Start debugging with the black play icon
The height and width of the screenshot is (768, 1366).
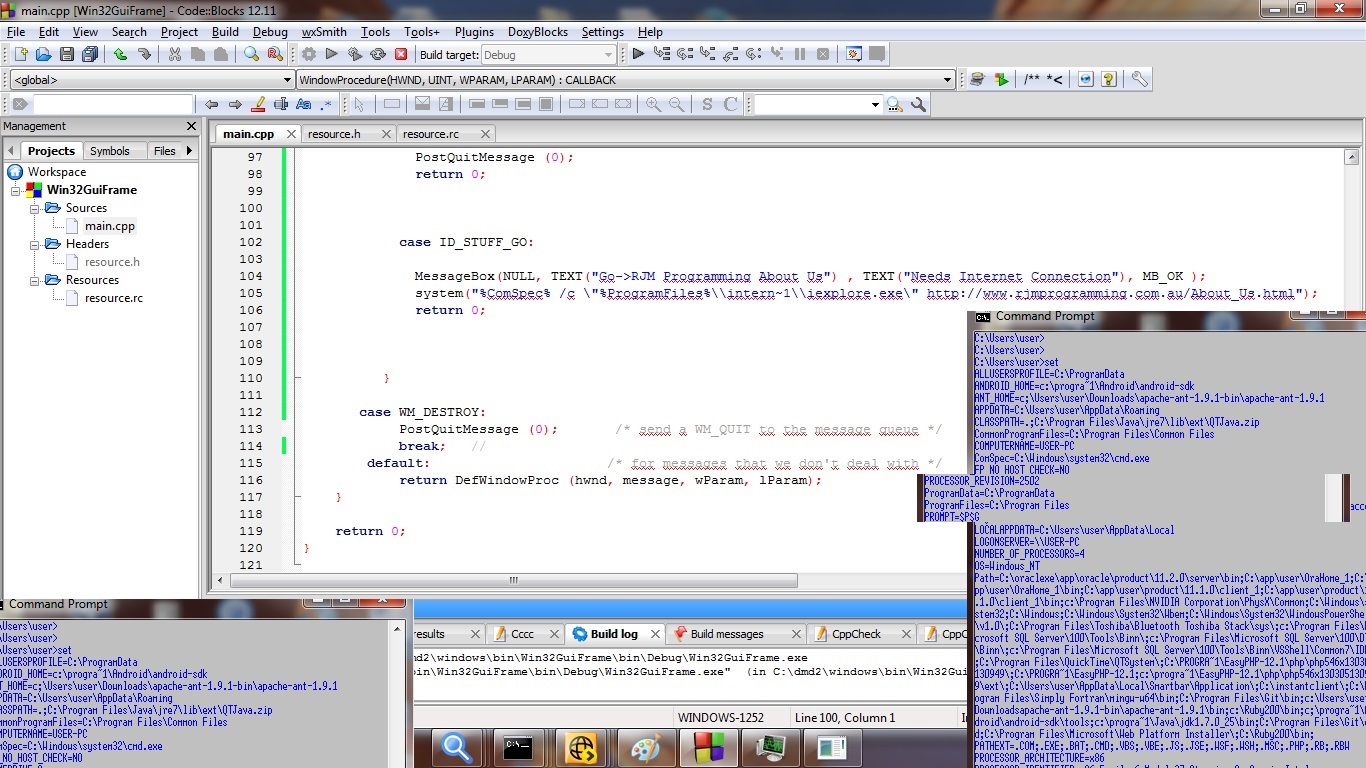pos(638,54)
